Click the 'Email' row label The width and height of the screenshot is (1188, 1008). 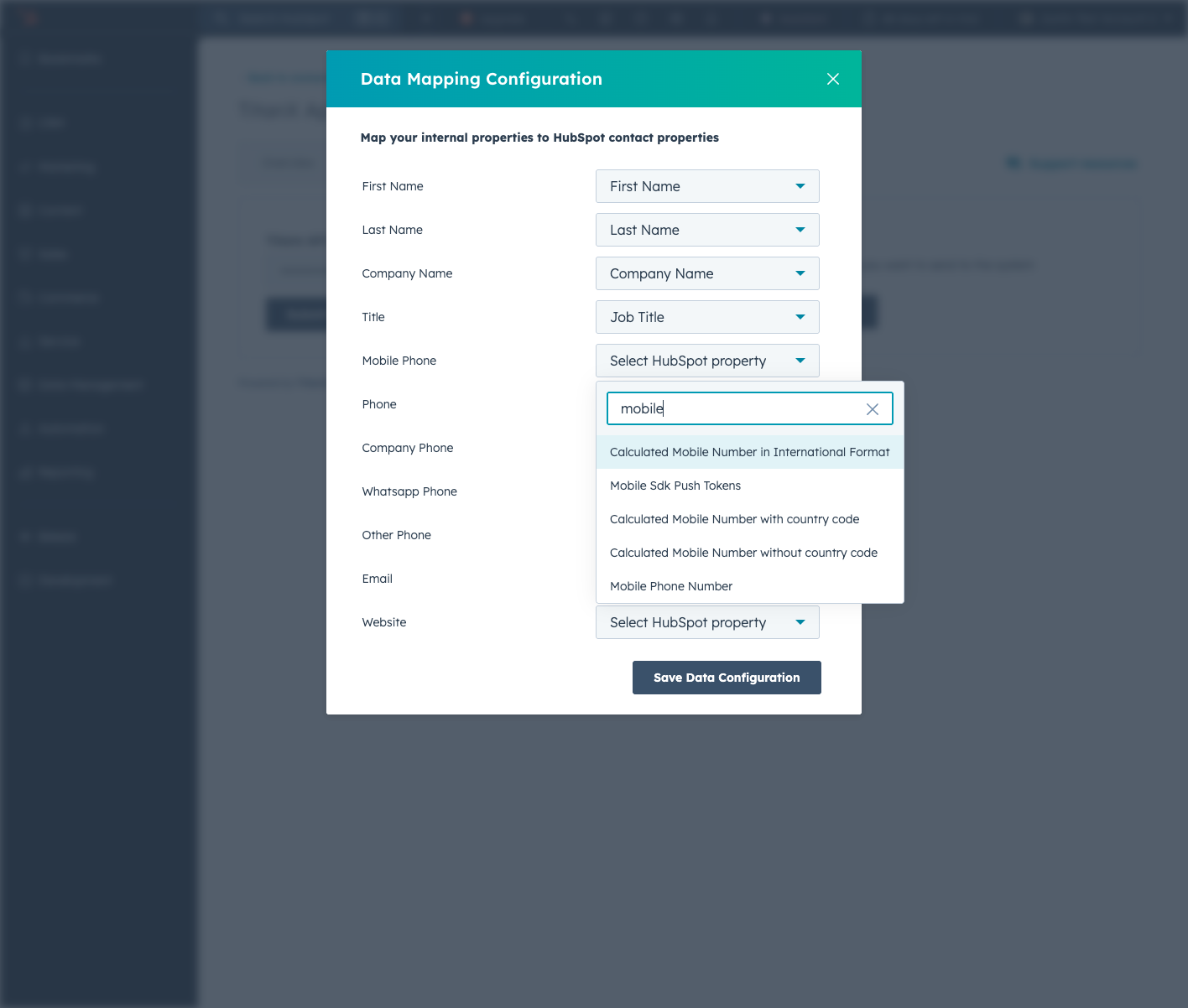coord(378,579)
